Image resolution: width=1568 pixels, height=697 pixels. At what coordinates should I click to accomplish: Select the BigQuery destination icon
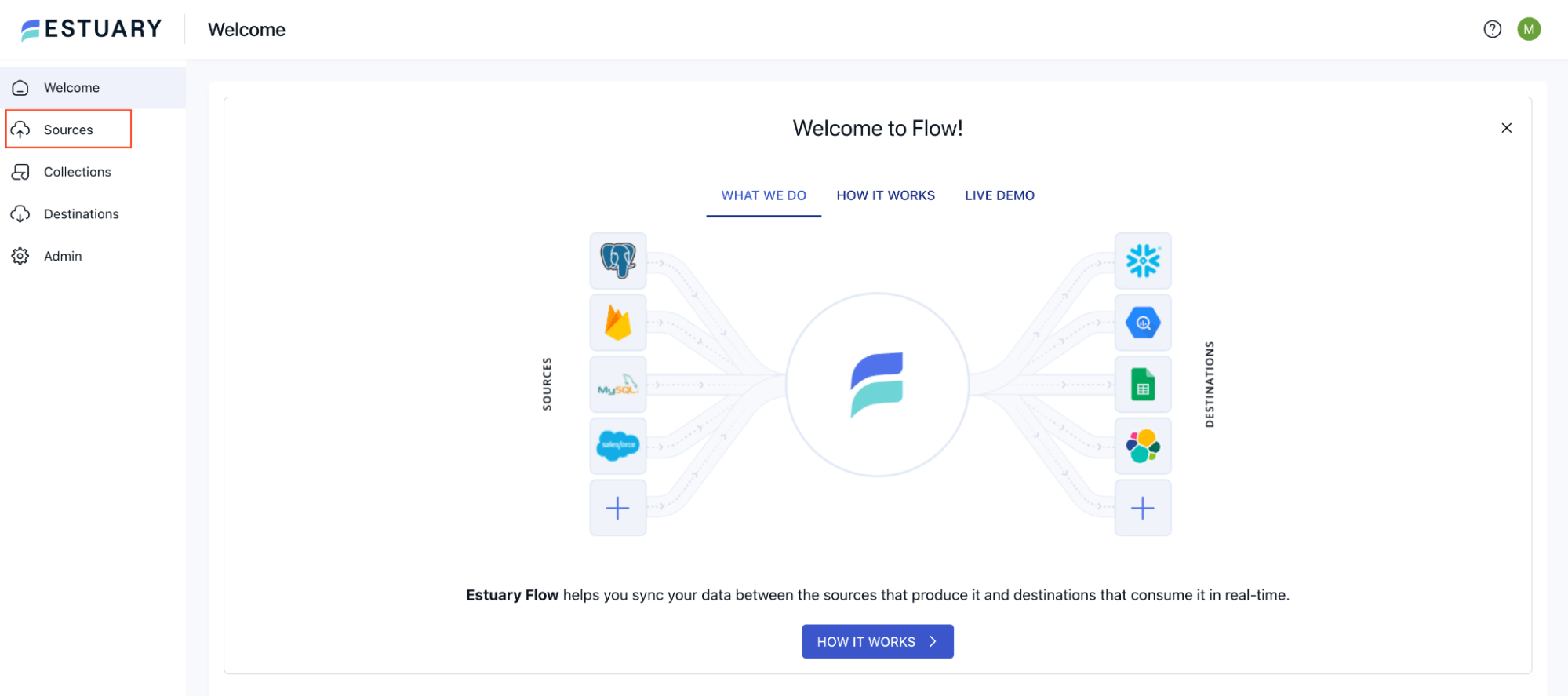click(x=1143, y=323)
